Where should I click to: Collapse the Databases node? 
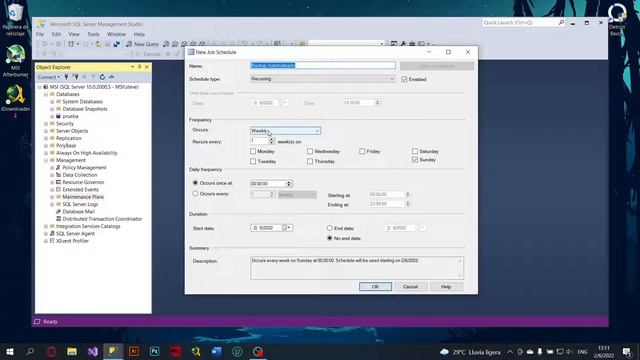coord(46,94)
